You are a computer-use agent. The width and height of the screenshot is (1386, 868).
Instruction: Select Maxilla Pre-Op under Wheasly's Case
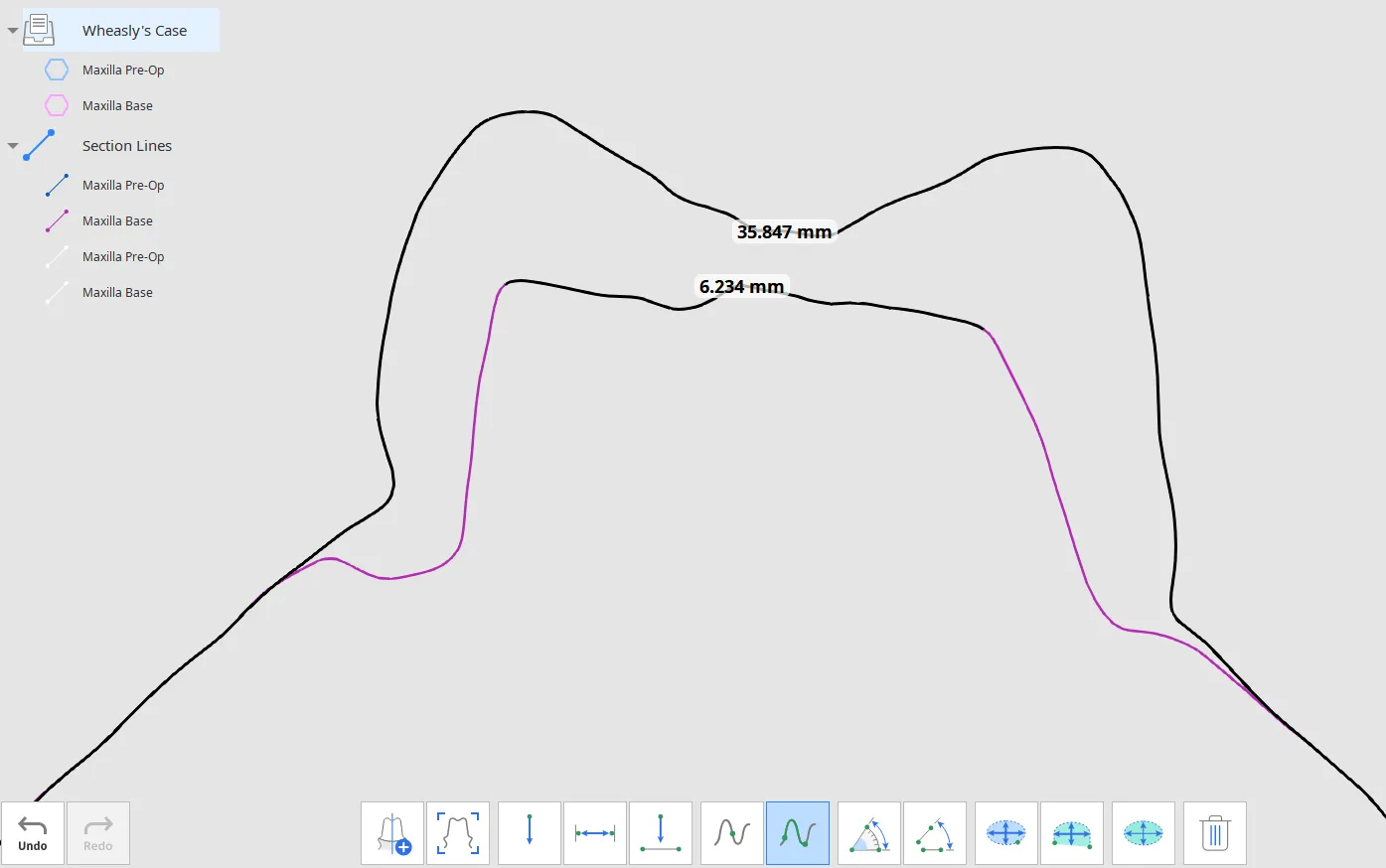(123, 70)
